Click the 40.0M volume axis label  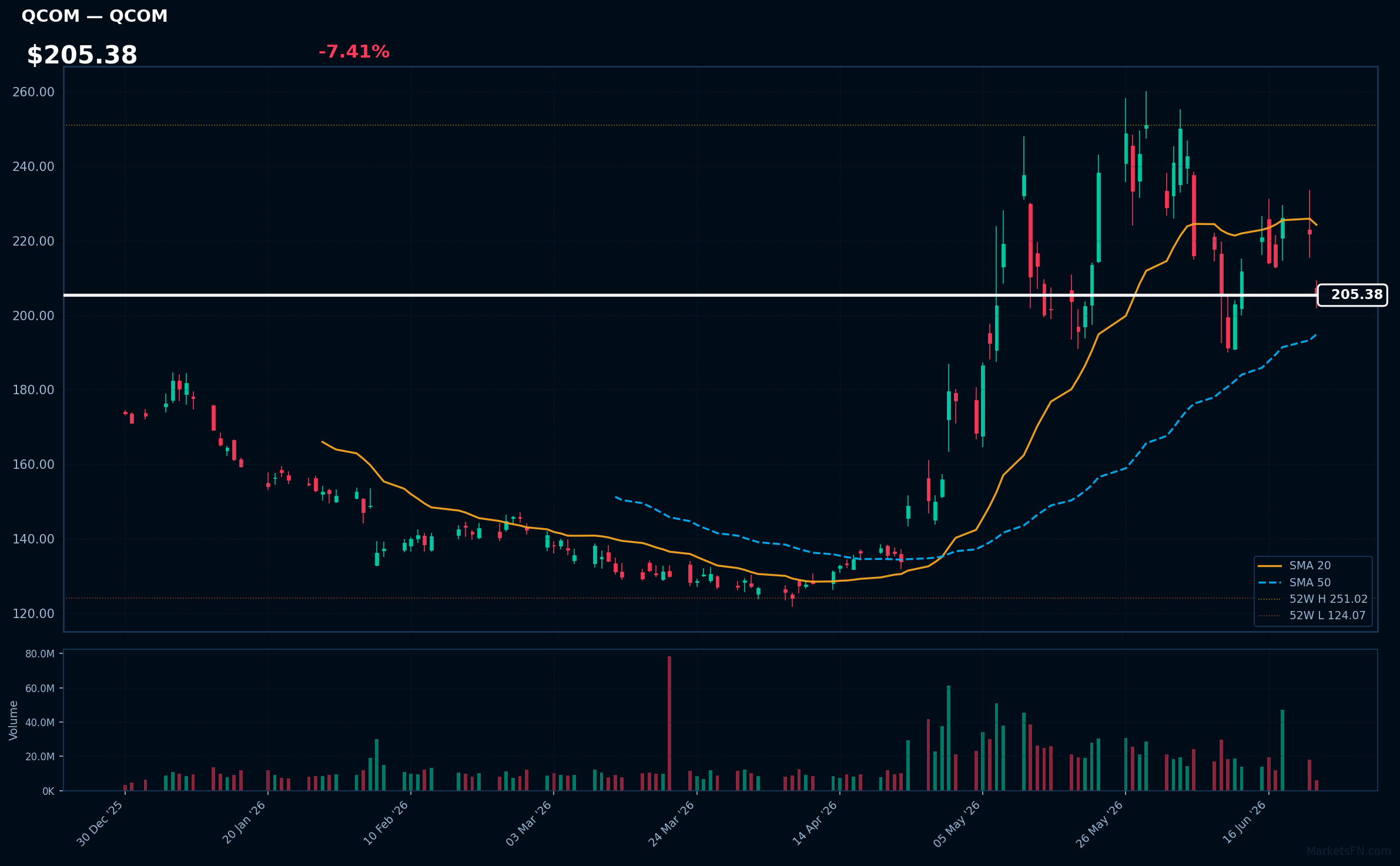pos(40,723)
